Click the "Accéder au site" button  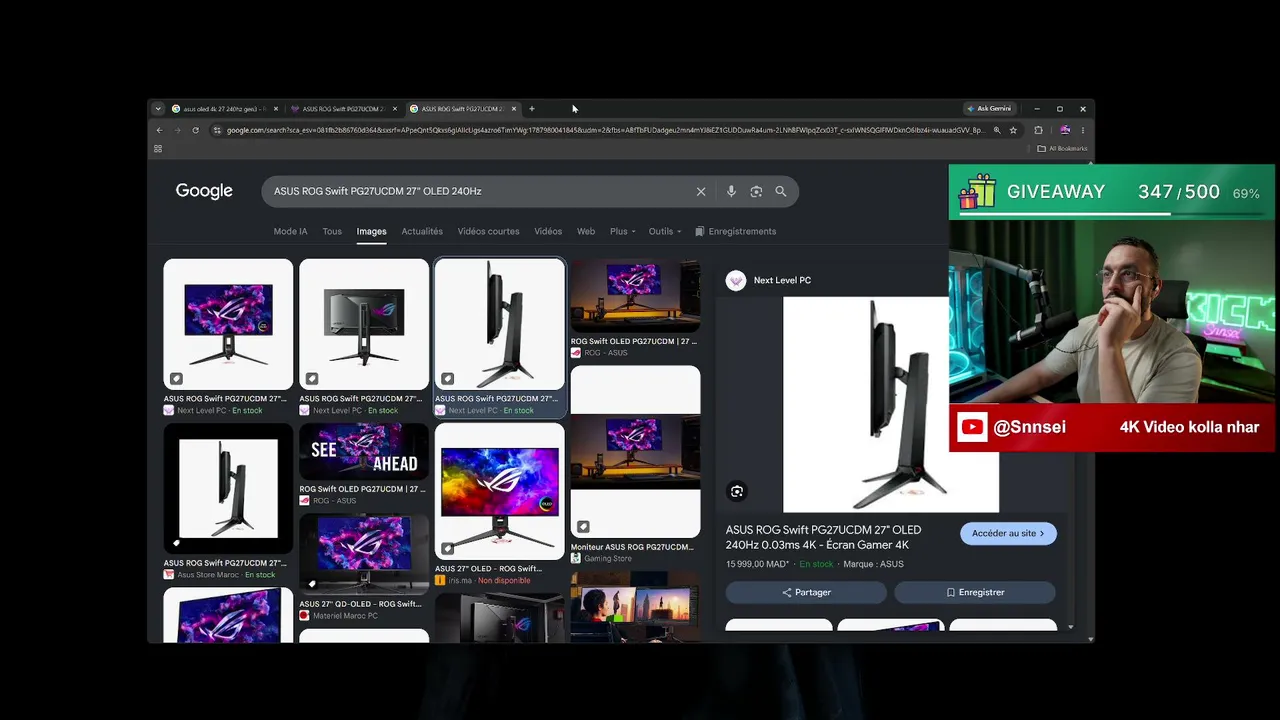coord(1008,533)
